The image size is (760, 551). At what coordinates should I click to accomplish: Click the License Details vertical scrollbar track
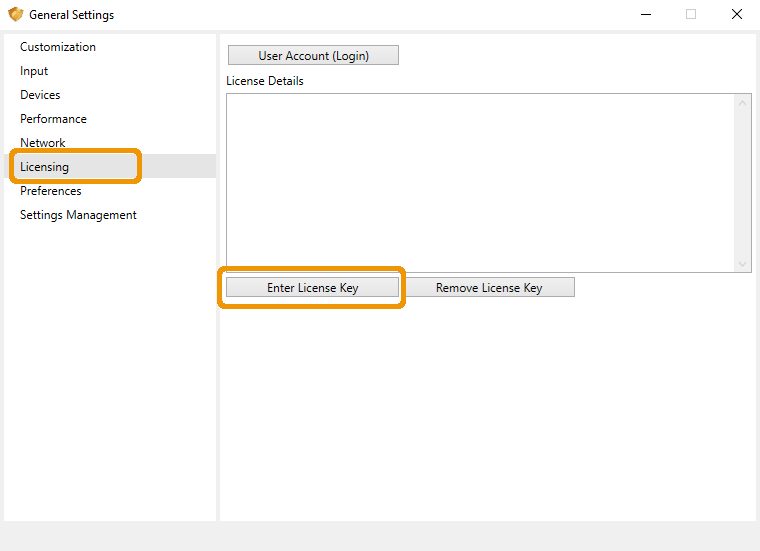[742, 183]
